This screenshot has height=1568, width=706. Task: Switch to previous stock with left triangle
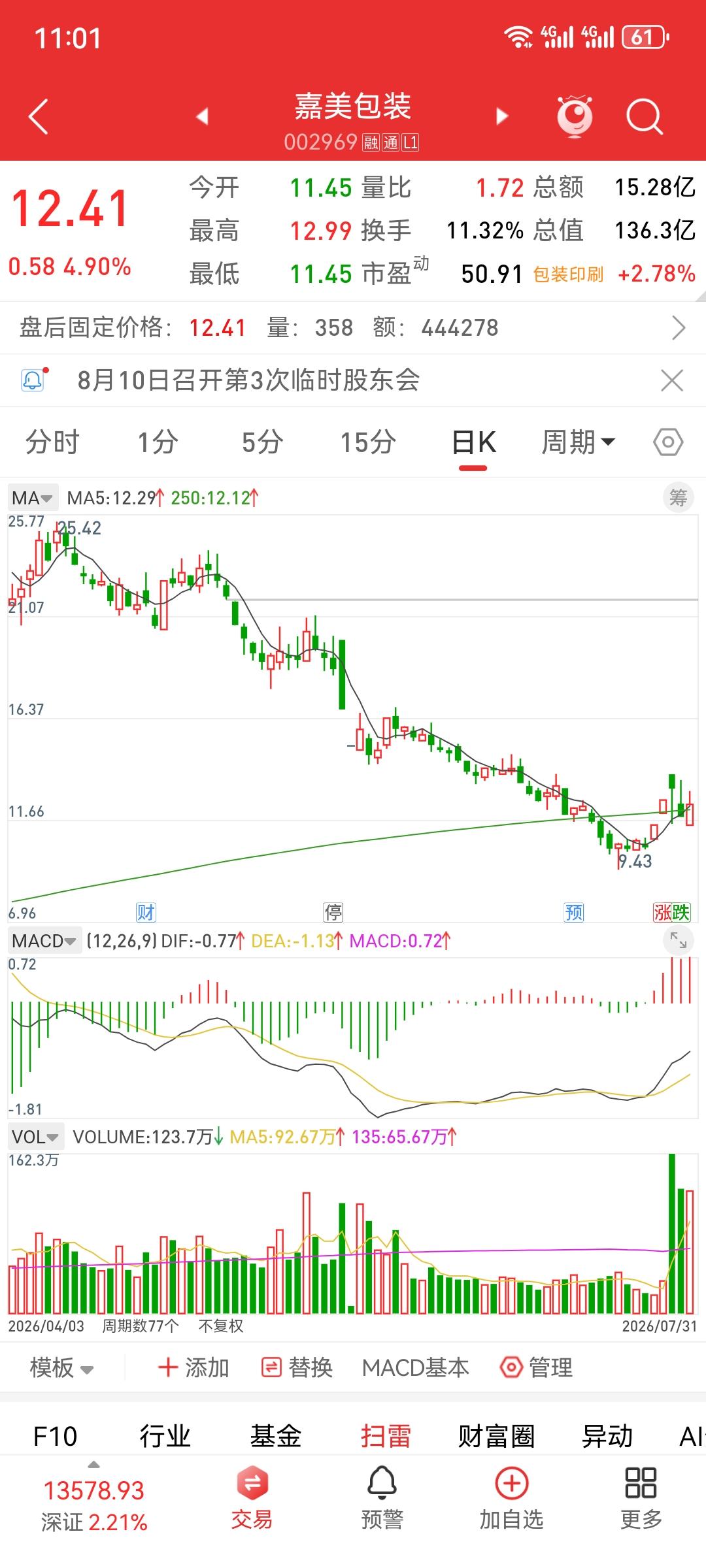(x=203, y=116)
